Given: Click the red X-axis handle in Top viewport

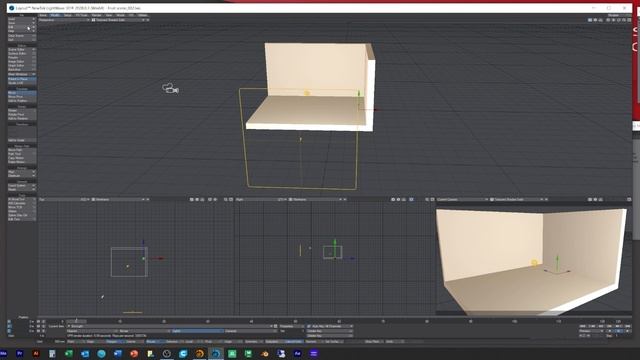Looking at the screenshot, I should 160,258.
